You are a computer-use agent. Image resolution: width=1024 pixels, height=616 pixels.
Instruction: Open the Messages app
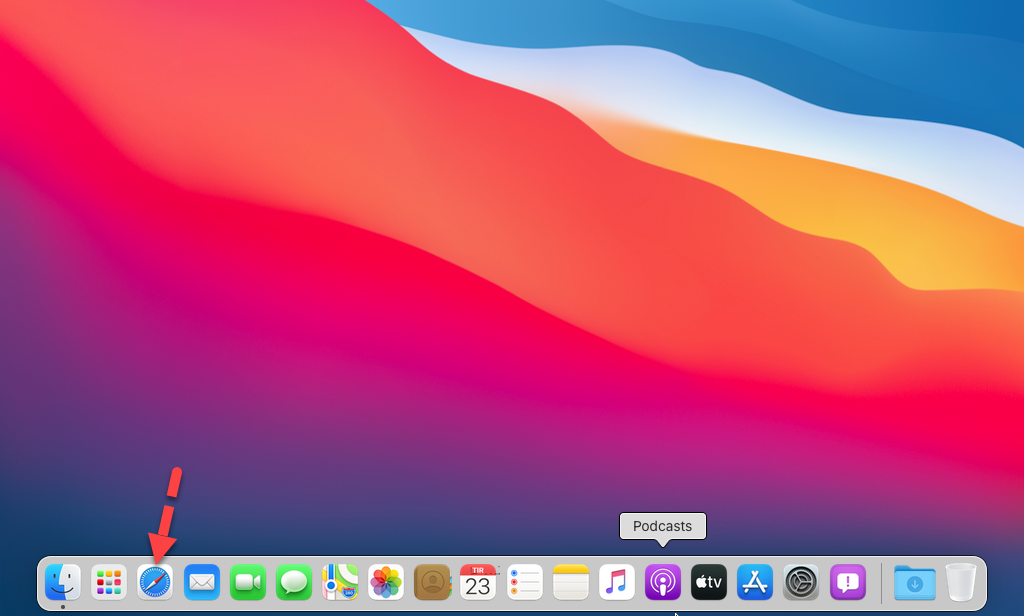(294, 581)
